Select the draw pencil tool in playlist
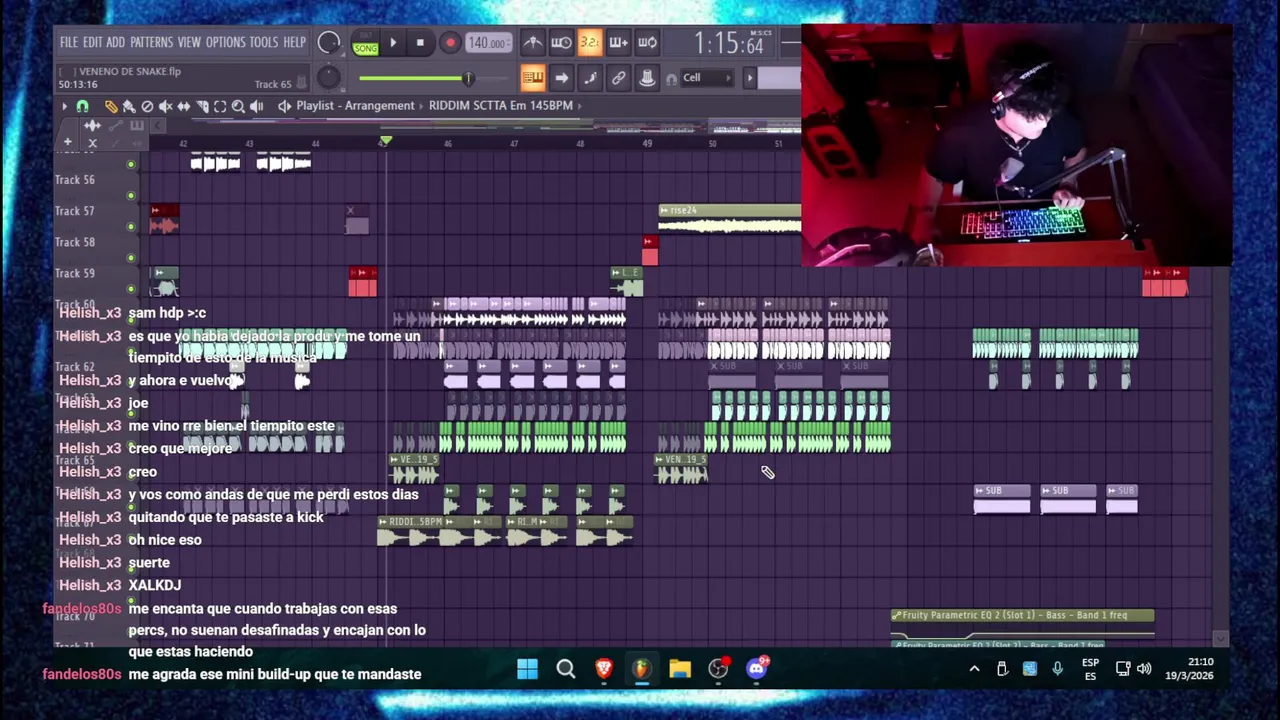1280x720 pixels. point(111,106)
